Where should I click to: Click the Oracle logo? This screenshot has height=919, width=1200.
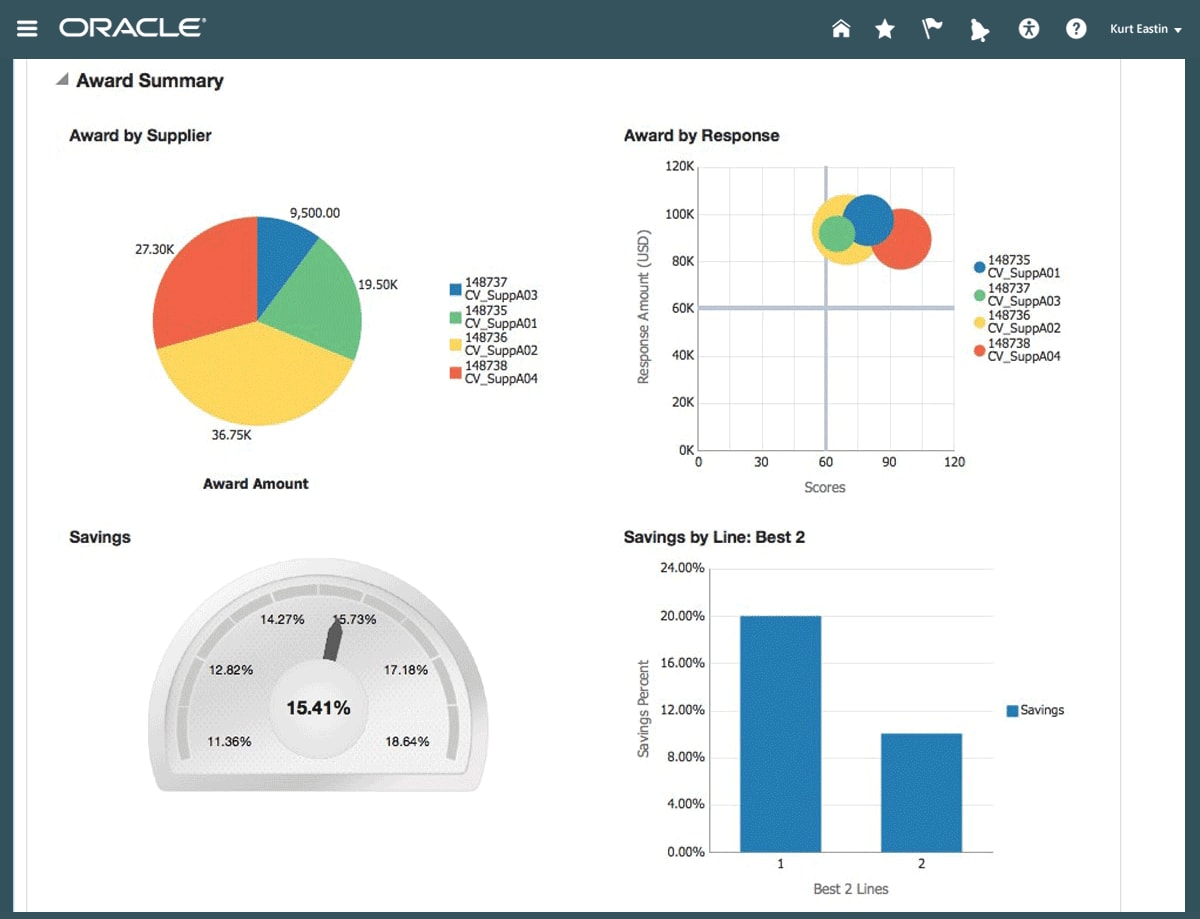click(x=132, y=28)
